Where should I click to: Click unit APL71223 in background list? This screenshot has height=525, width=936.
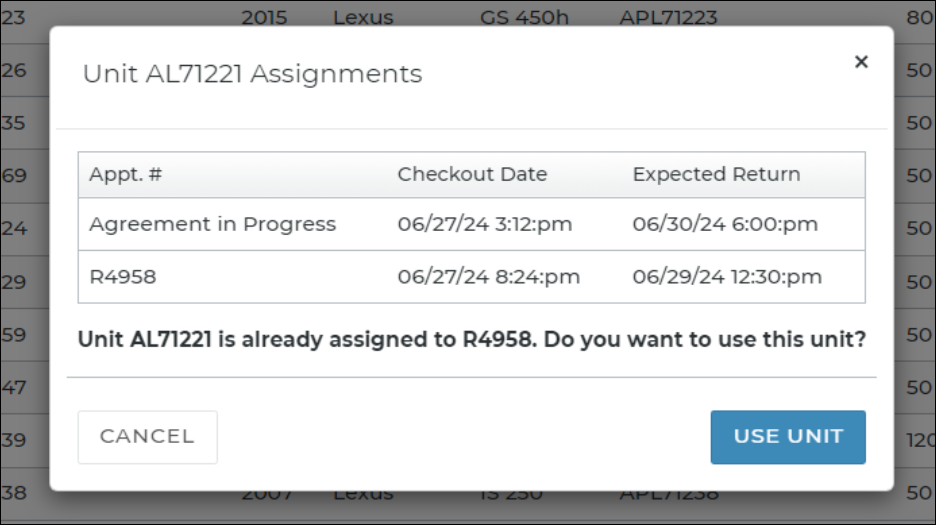click(x=668, y=18)
